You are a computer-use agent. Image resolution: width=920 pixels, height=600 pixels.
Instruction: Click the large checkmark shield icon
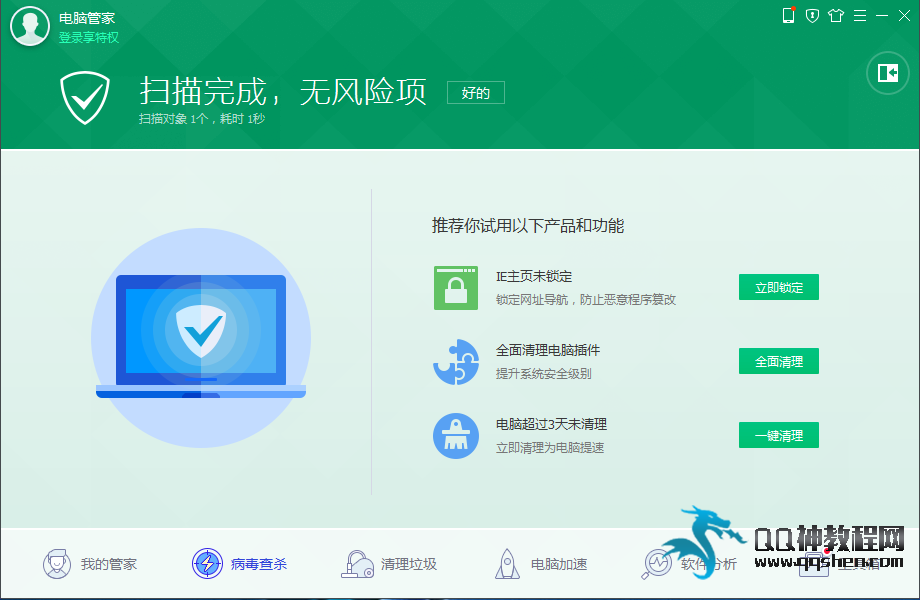click(85, 97)
